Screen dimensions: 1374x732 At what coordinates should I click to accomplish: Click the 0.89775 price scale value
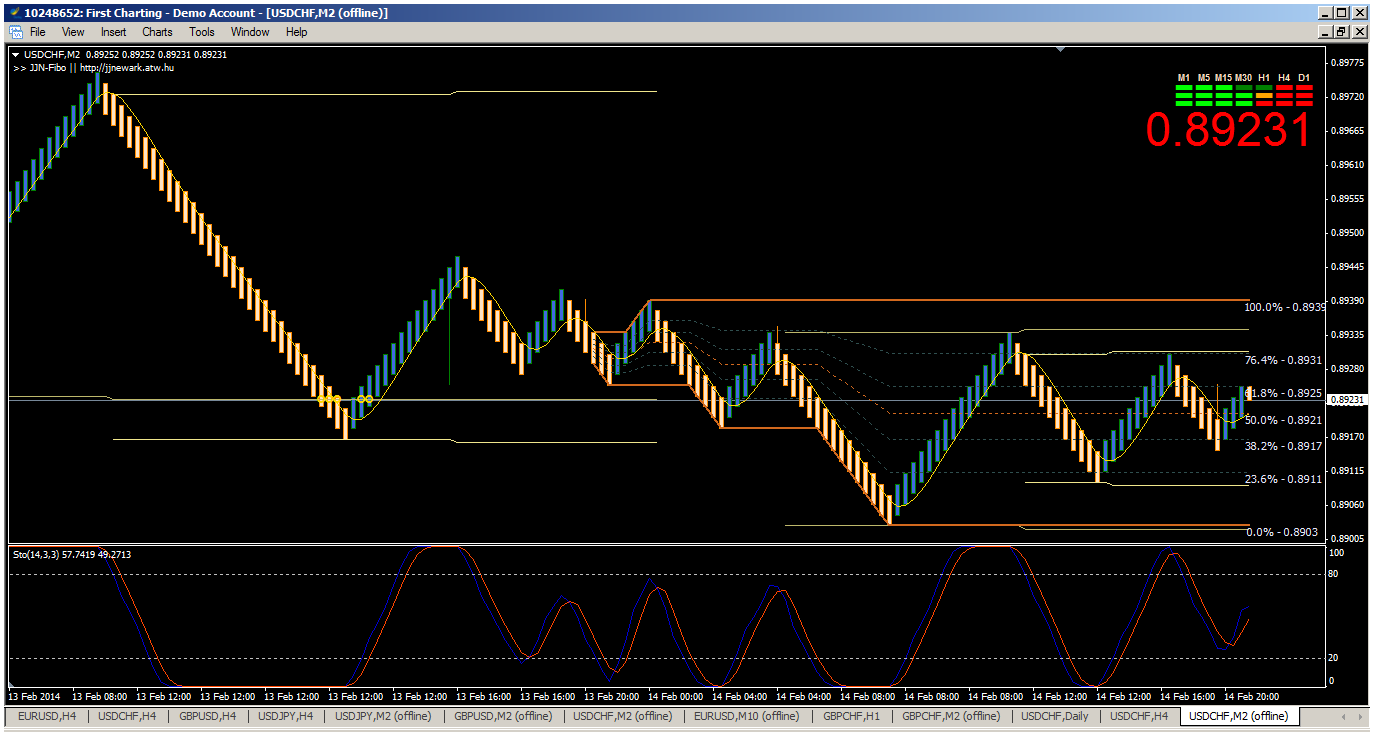point(1349,62)
